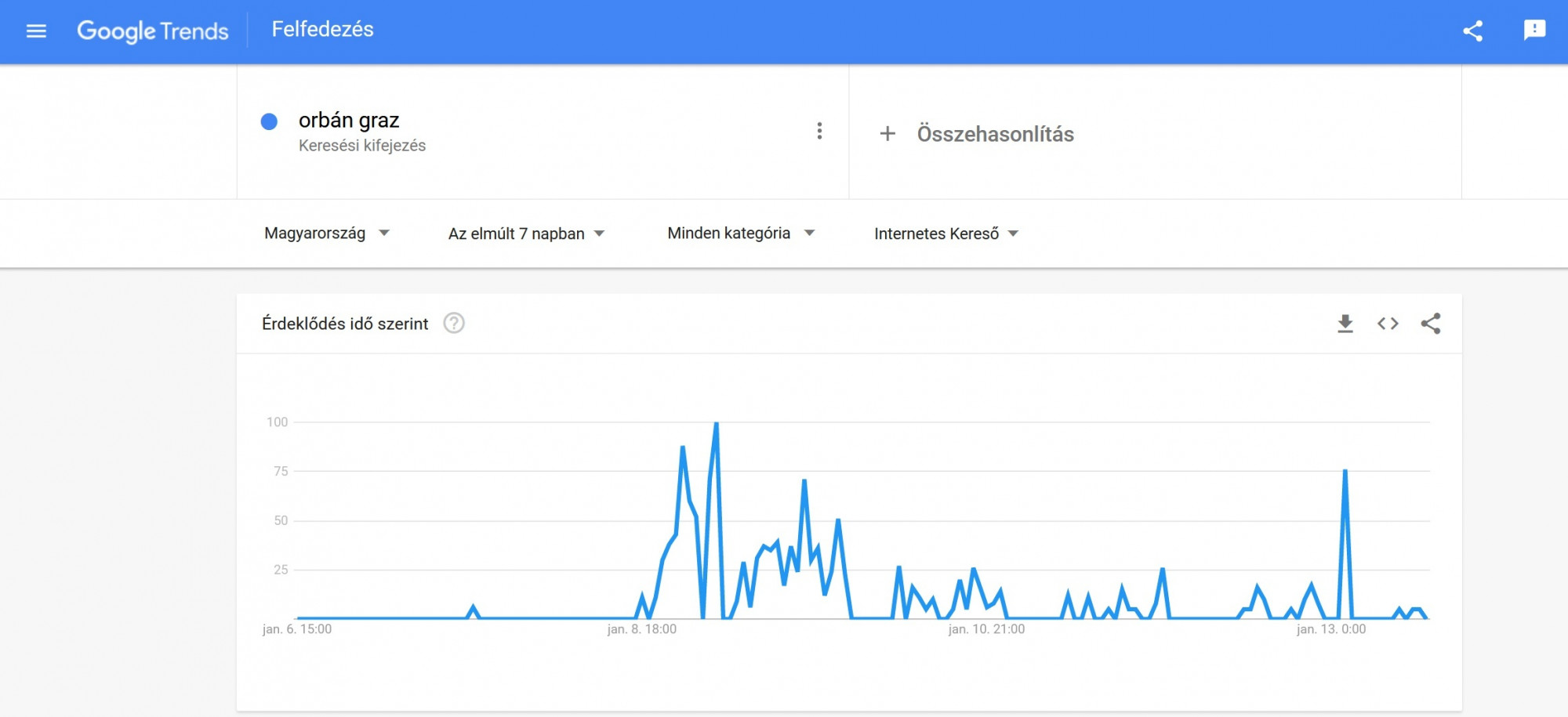Open the three-dot menu for orbán graz
Screen dimensions: 1568x717
[819, 131]
